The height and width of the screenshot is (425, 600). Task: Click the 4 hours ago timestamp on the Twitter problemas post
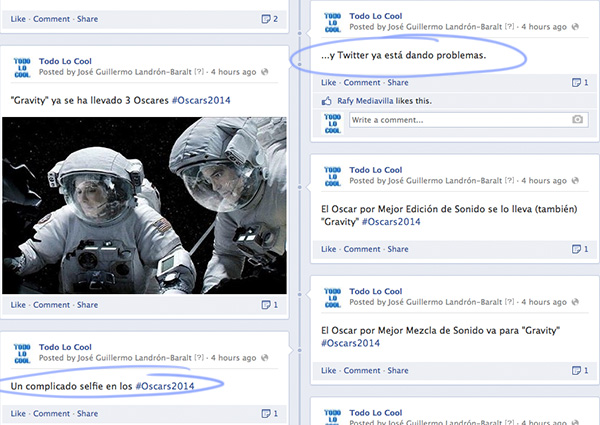544,27
